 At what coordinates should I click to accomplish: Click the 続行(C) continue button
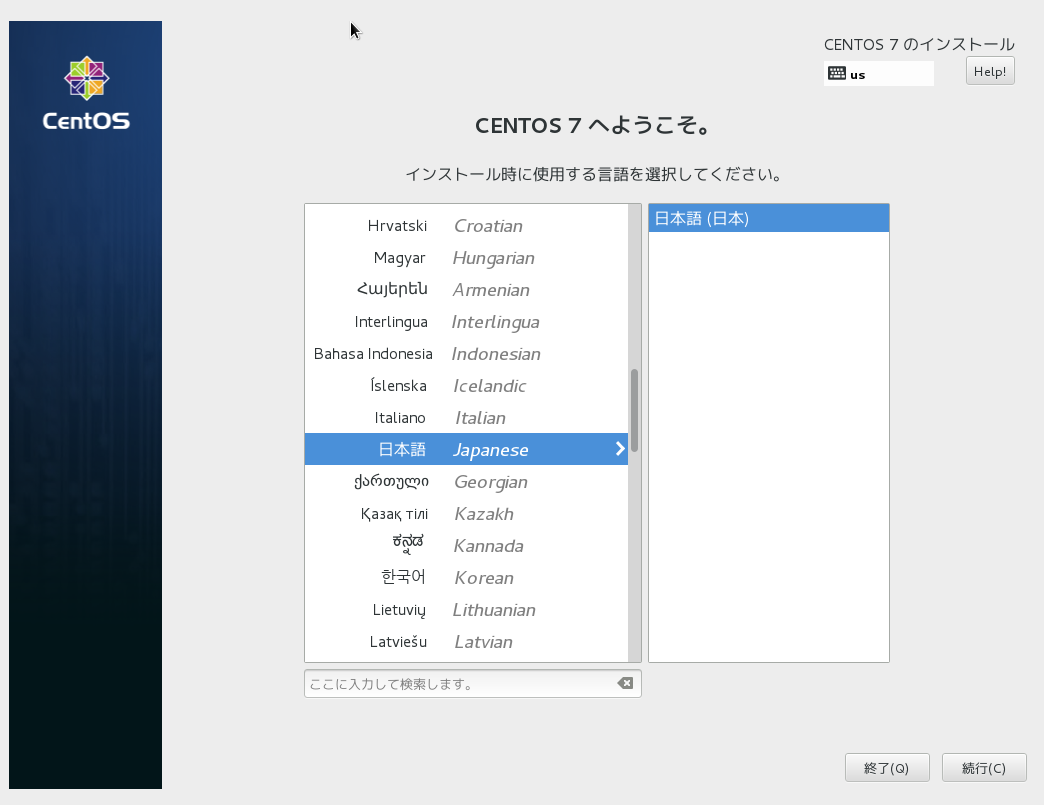coord(983,767)
